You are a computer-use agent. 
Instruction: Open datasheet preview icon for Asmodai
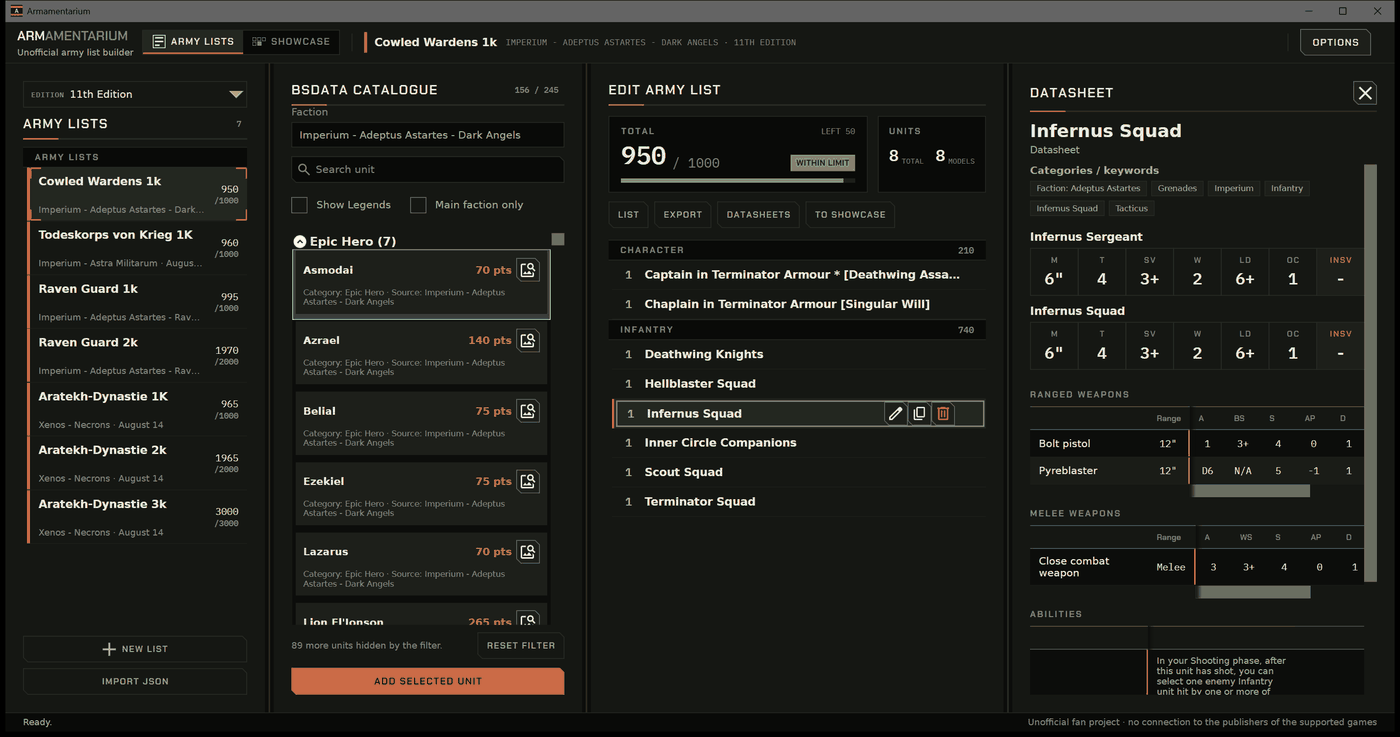pos(528,270)
